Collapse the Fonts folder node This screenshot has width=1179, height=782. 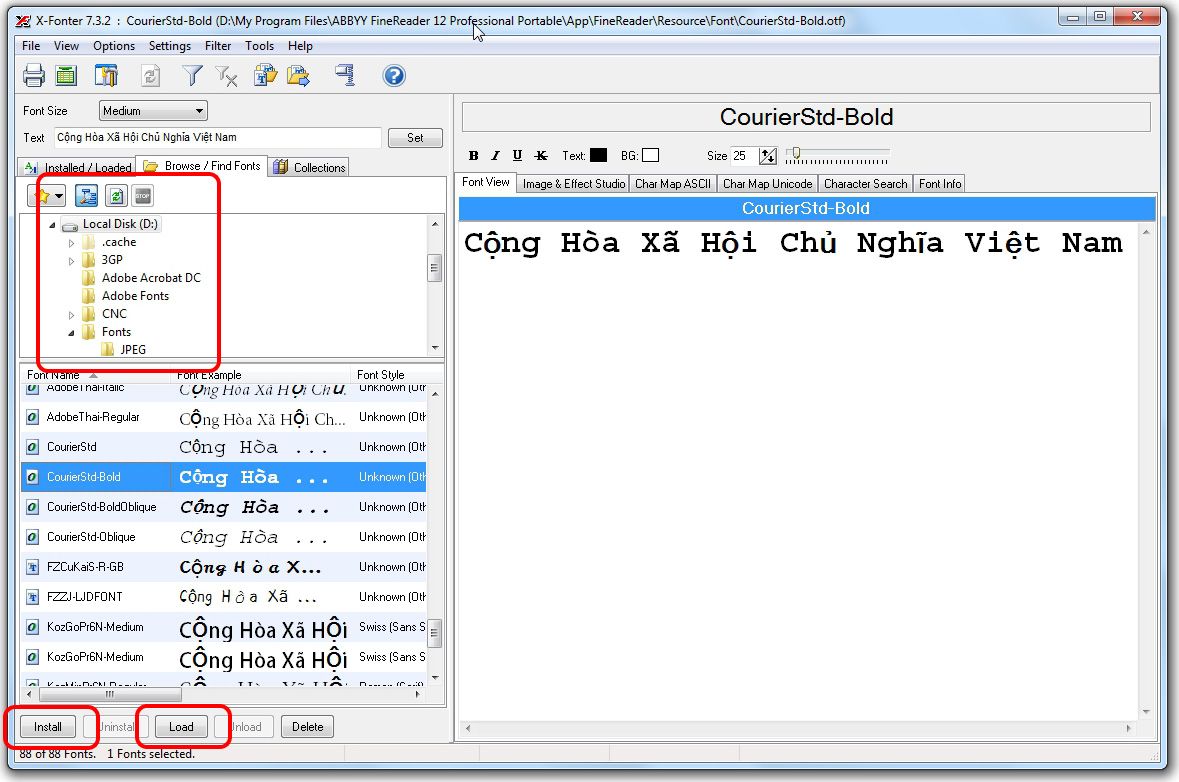[71, 333]
